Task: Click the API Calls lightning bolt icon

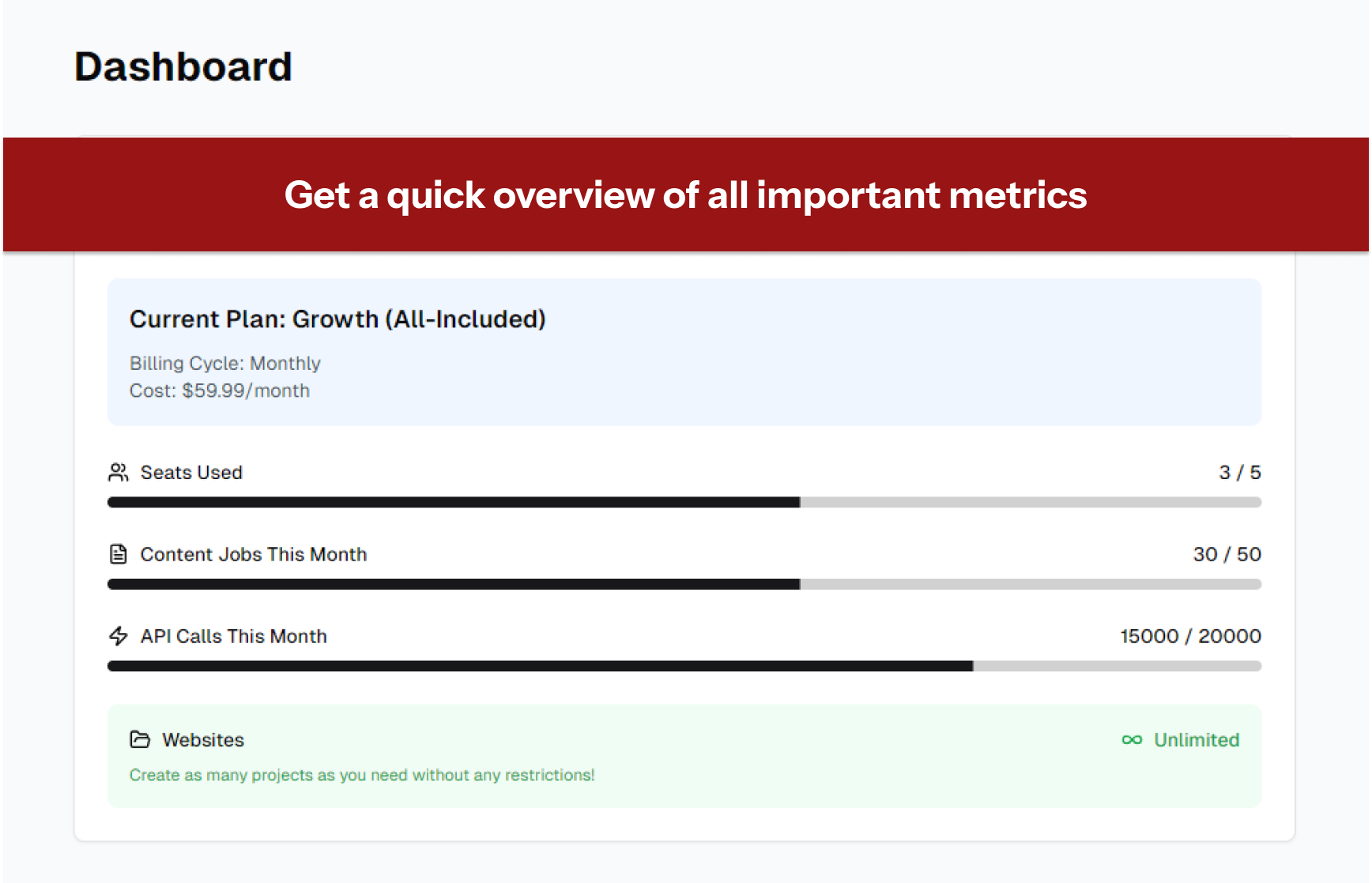Action: point(118,636)
